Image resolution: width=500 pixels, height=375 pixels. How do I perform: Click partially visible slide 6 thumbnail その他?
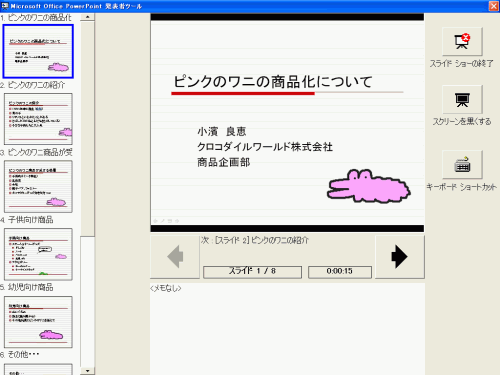[x=38, y=369]
